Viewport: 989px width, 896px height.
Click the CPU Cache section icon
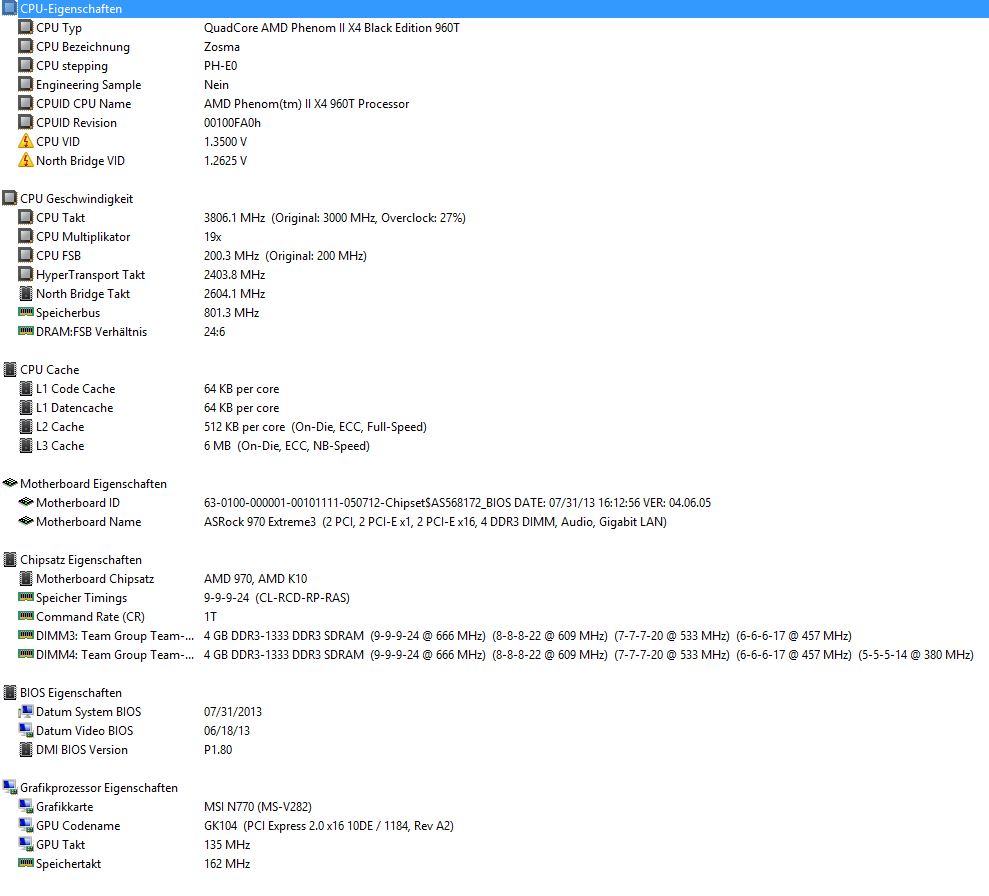point(9,369)
